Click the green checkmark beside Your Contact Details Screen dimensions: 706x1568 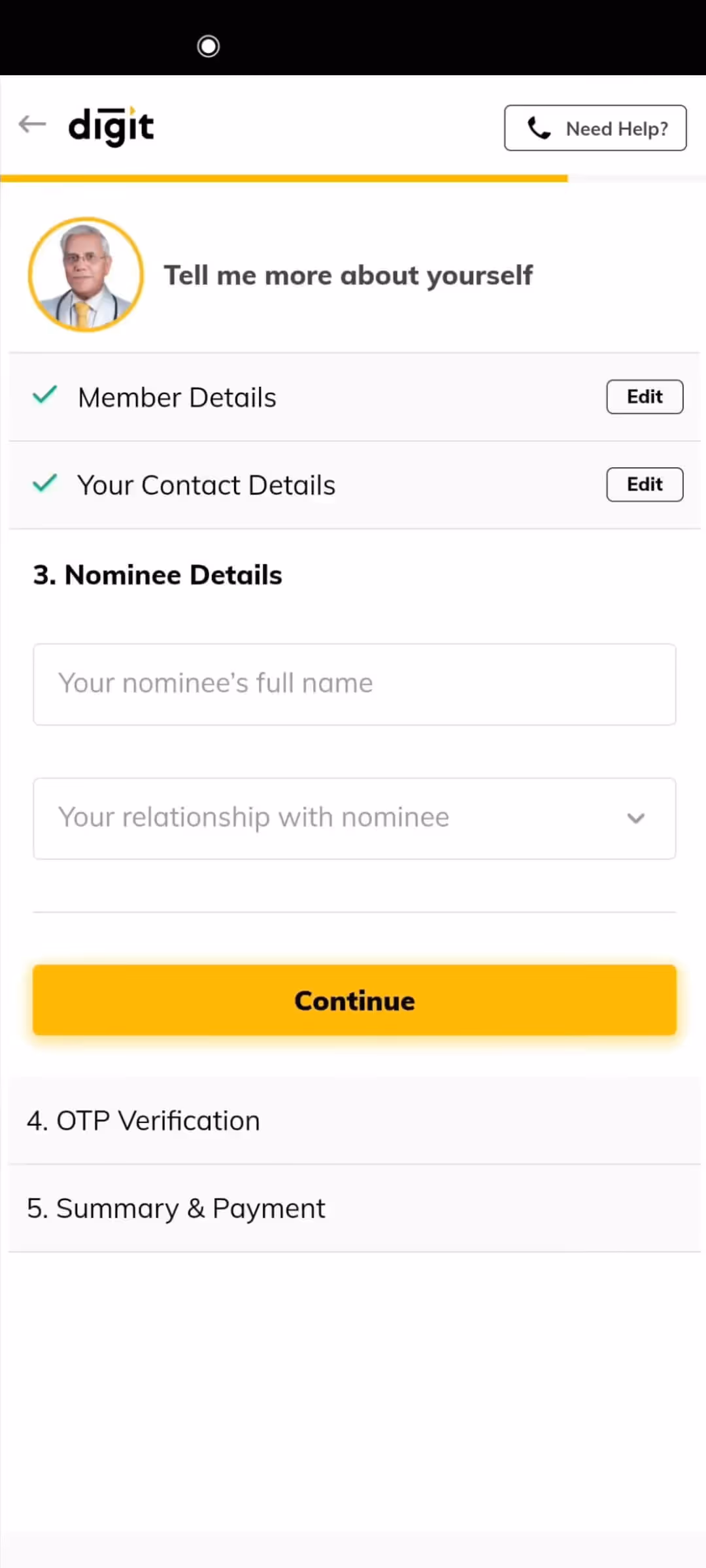(x=45, y=483)
